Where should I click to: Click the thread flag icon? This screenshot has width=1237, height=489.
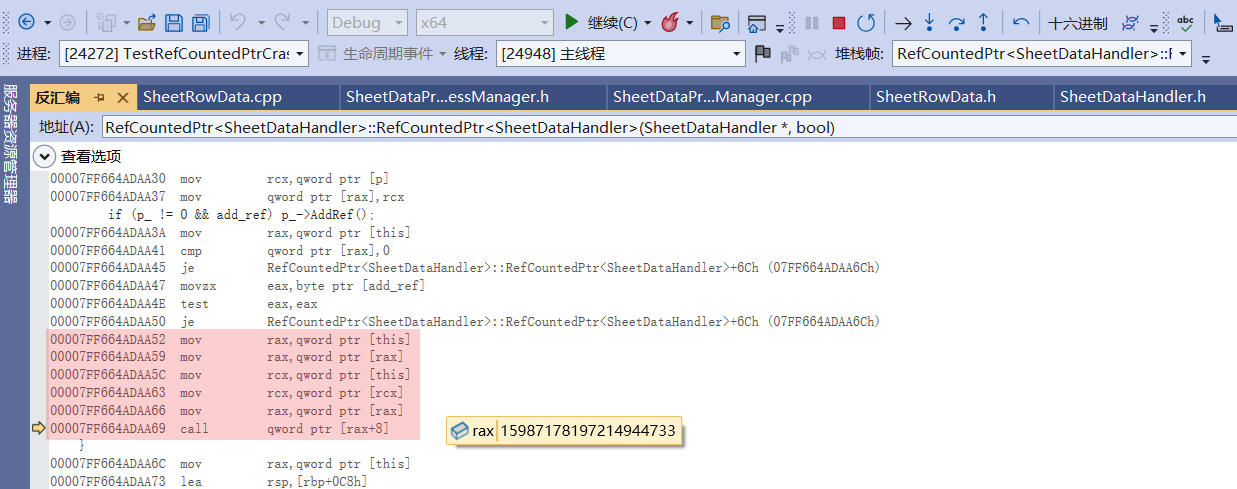(763, 53)
